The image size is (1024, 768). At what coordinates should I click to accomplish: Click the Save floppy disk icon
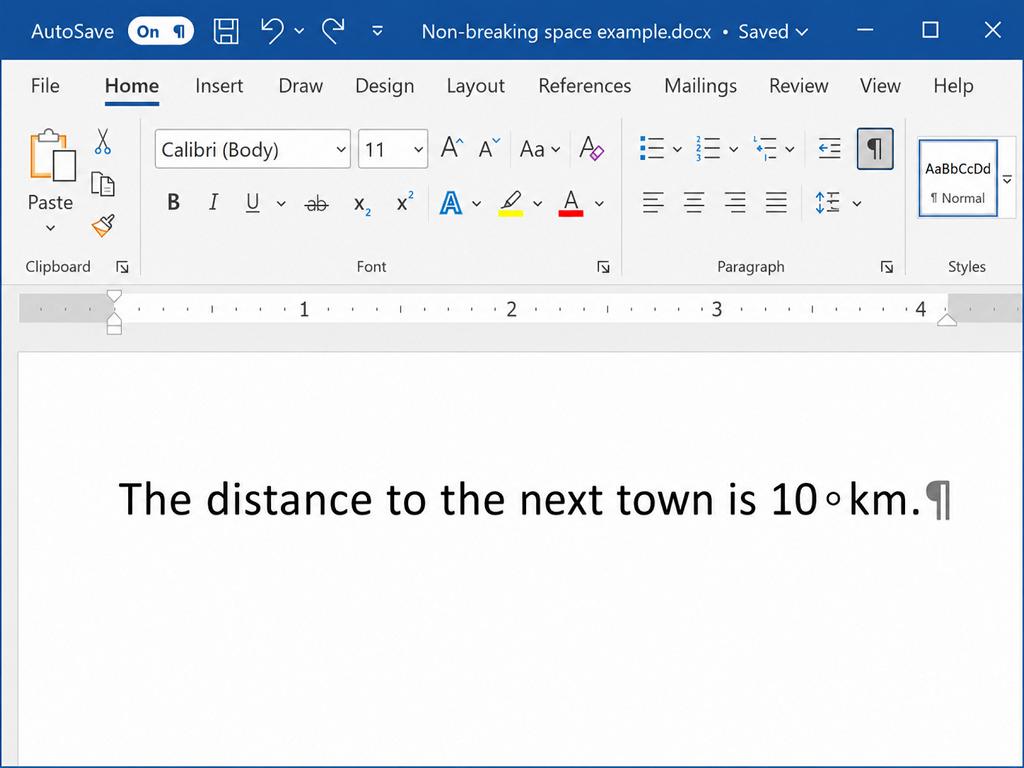click(226, 31)
